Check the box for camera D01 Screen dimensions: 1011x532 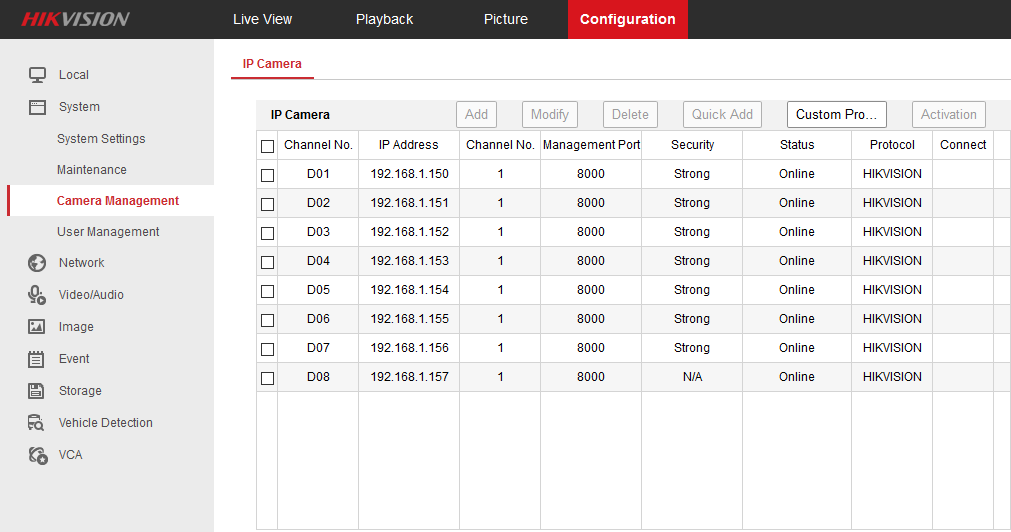(267, 175)
